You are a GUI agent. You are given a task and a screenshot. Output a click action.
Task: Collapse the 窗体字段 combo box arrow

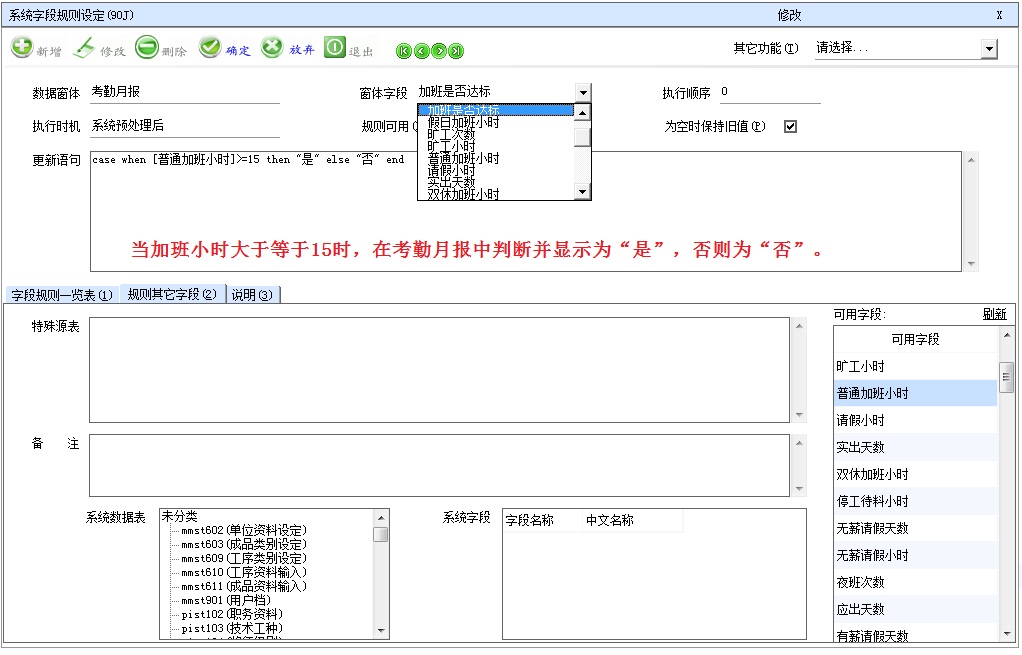[x=583, y=93]
